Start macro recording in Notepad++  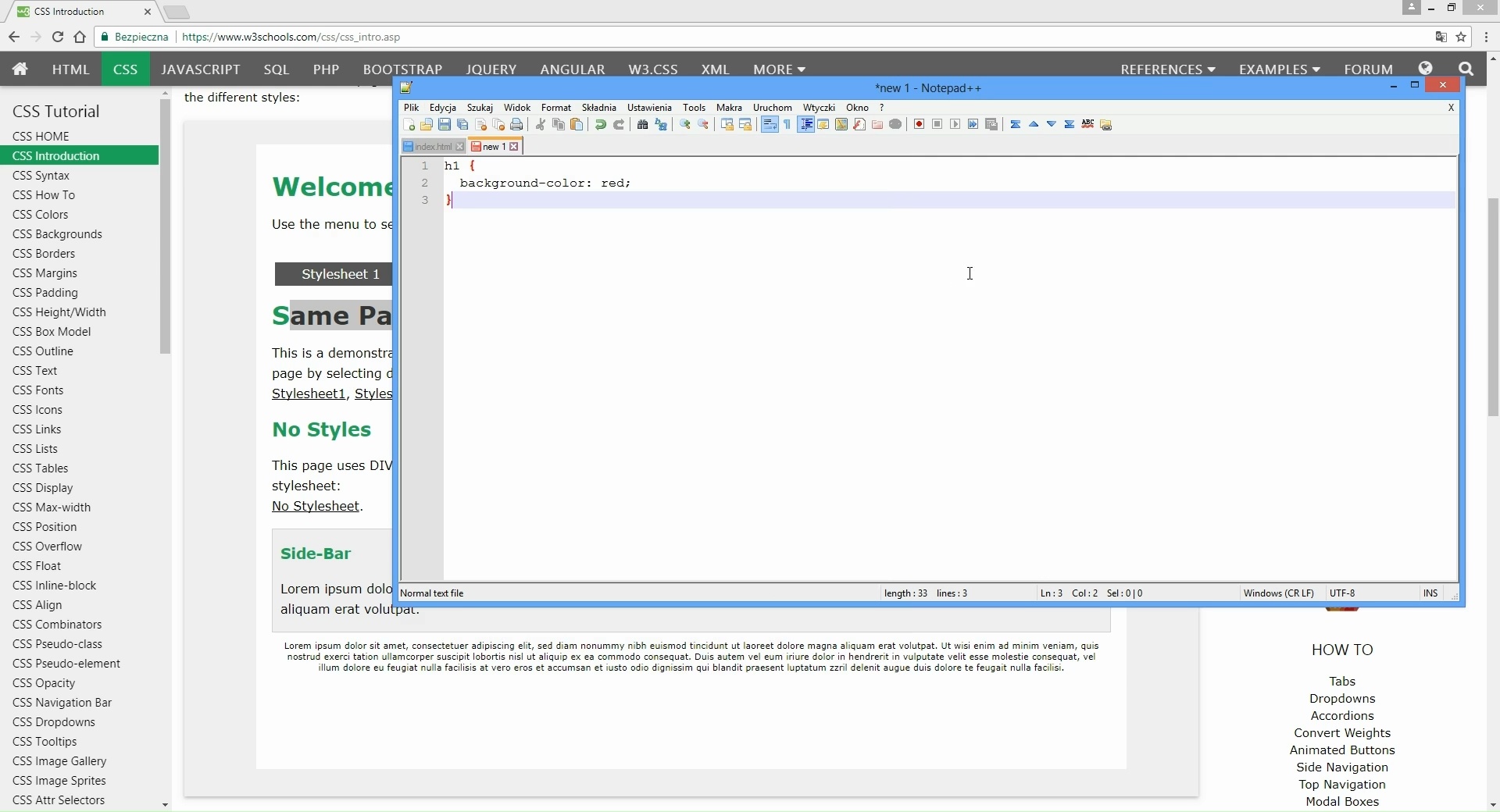click(x=918, y=125)
